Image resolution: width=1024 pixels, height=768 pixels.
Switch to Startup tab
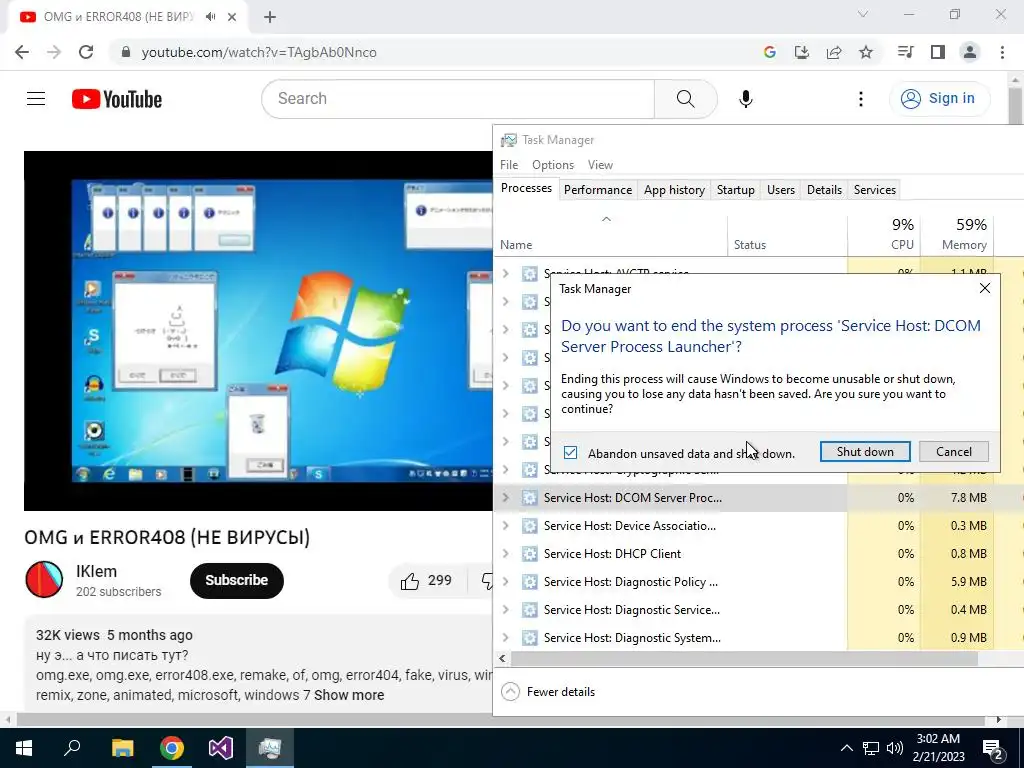click(x=735, y=189)
